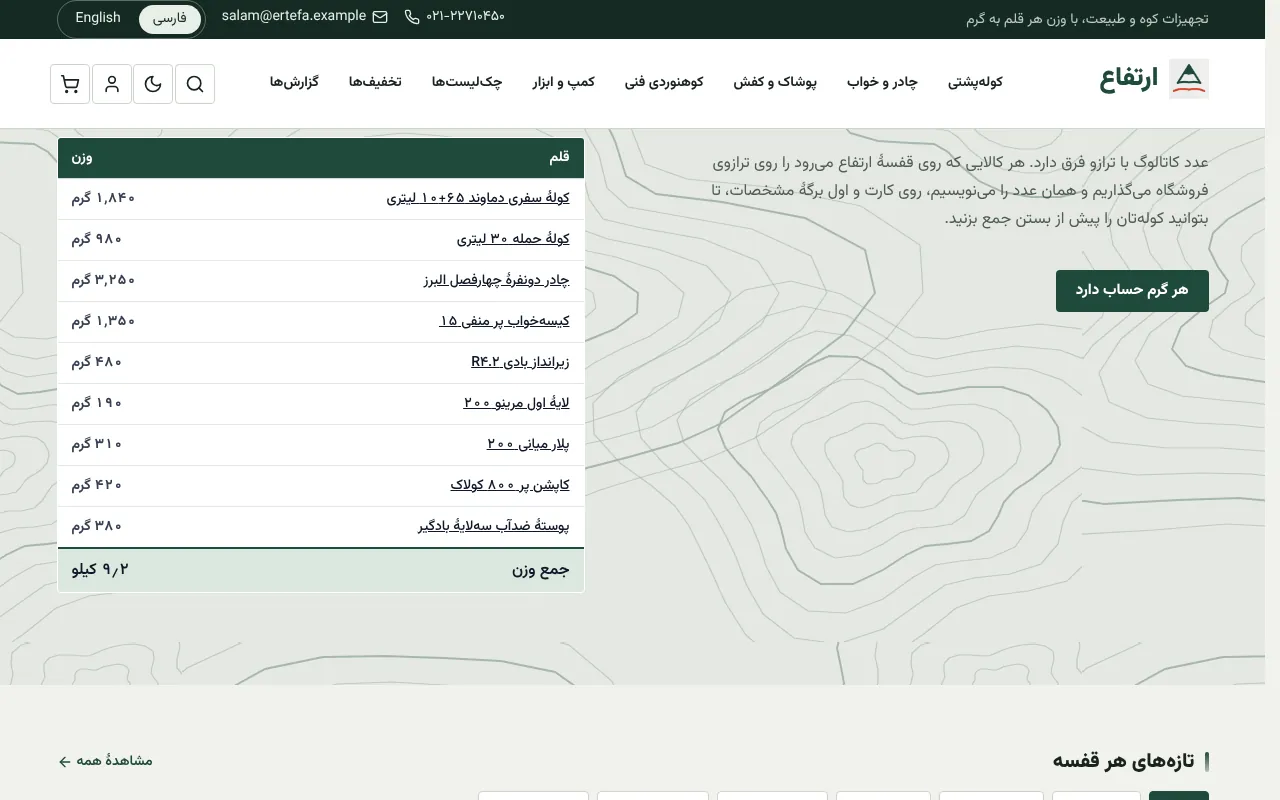Click the ارتفاع brand name text
This screenshot has width=1280, height=800.
1129,79
